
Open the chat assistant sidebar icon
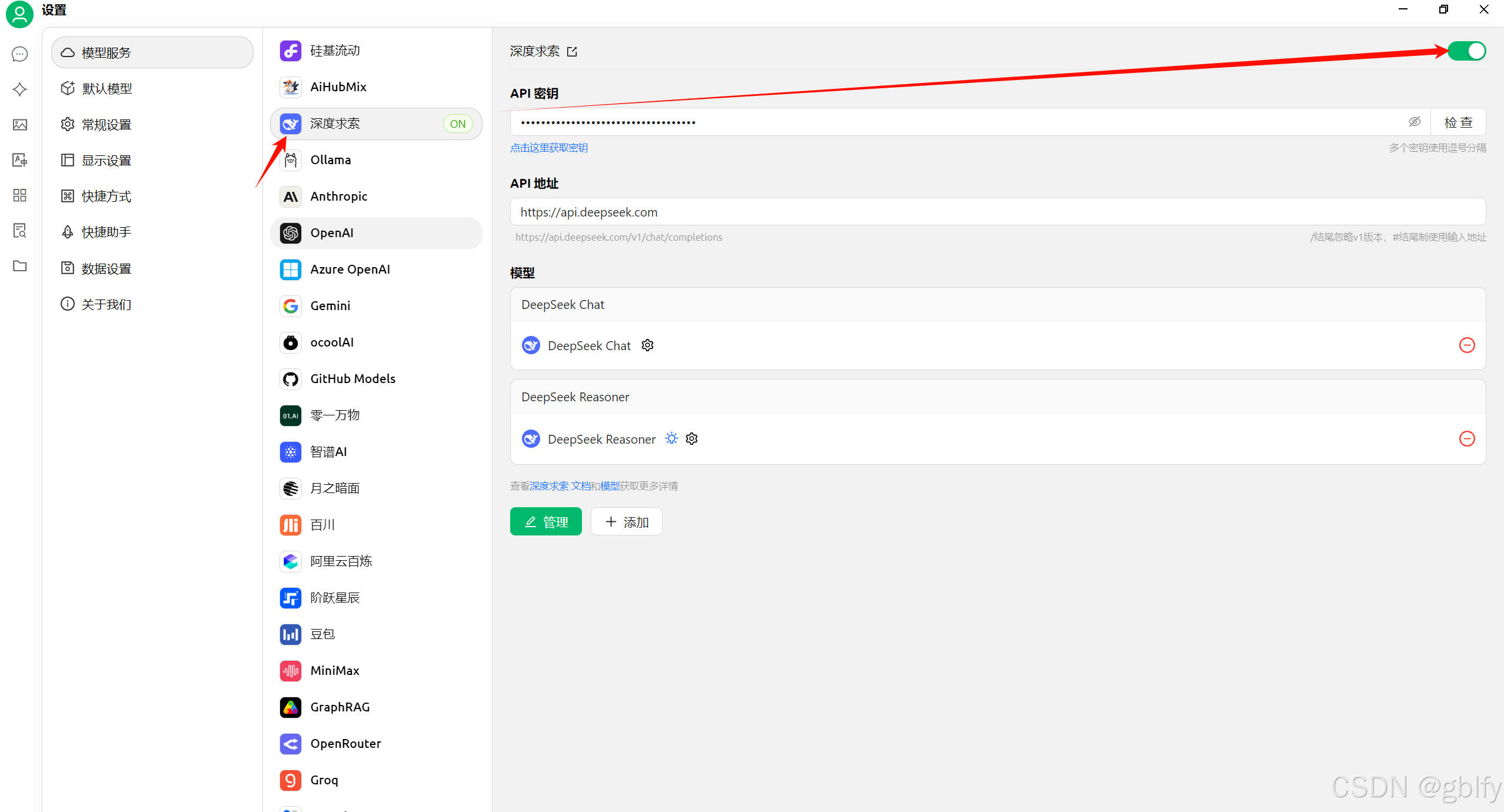pyautogui.click(x=19, y=54)
